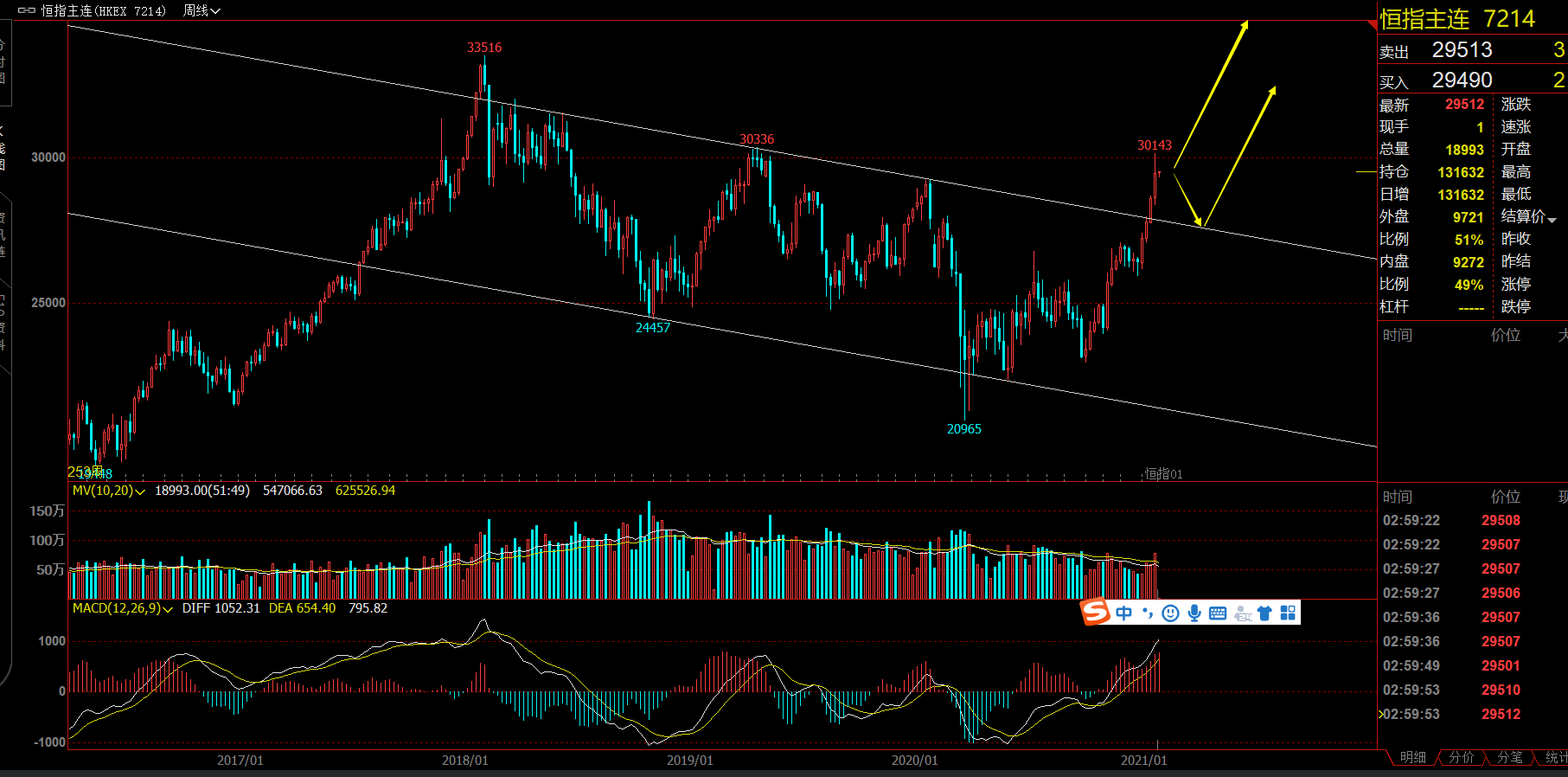Switch to the 明细 tab
1568x777 pixels.
[1412, 757]
